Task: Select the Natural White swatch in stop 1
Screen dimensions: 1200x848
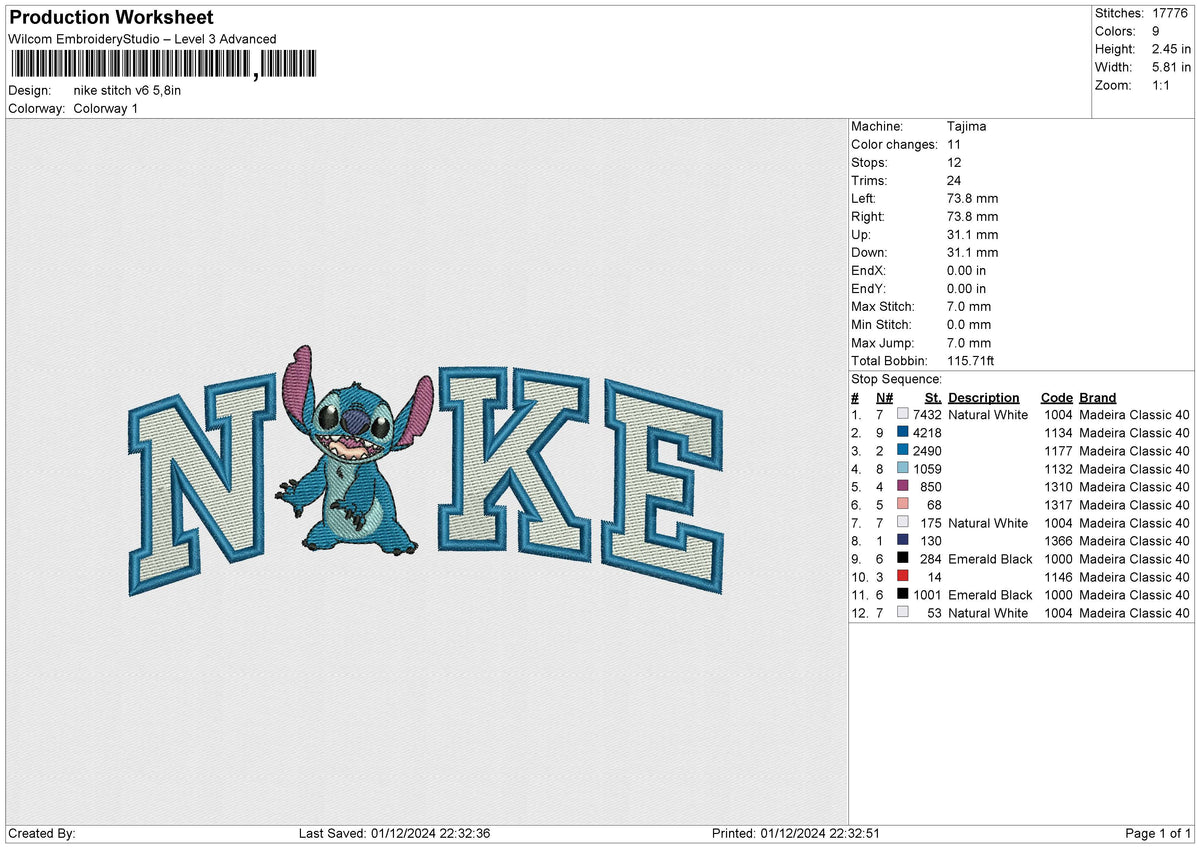Action: click(x=903, y=415)
